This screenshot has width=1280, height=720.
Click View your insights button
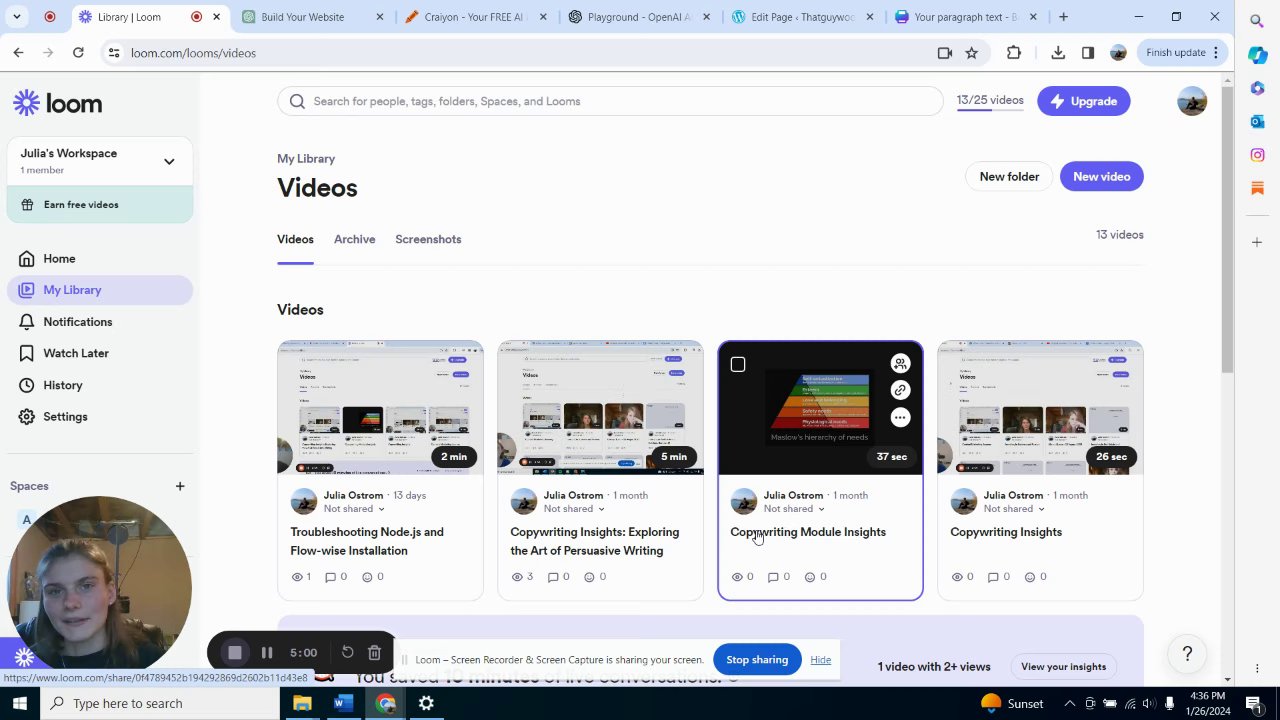pos(1063,667)
